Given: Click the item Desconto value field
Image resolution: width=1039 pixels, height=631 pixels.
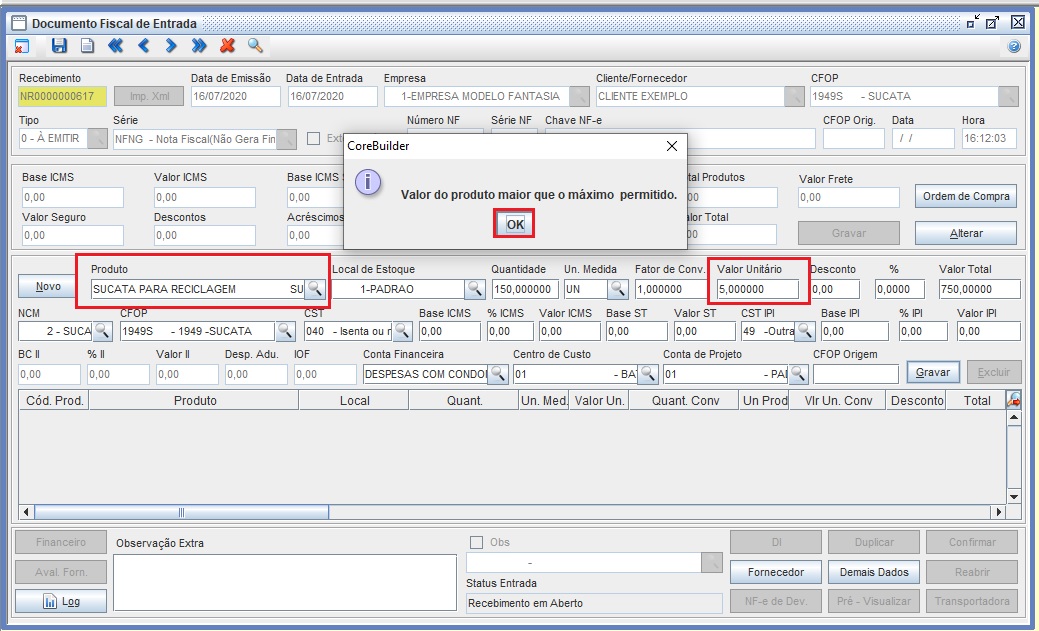Looking at the screenshot, I should pyautogui.click(x=835, y=289).
